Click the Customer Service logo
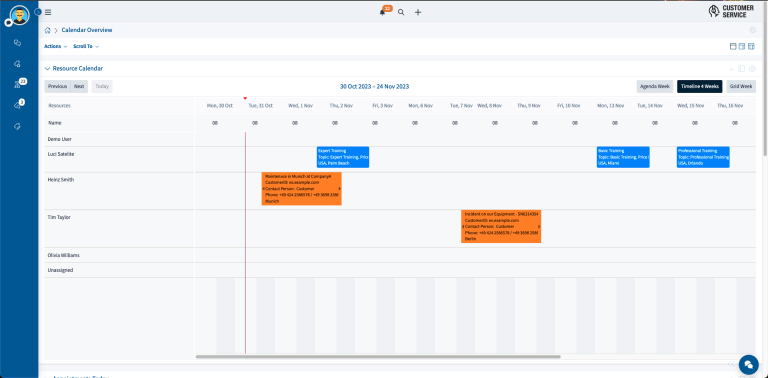The image size is (768, 378). click(x=731, y=12)
